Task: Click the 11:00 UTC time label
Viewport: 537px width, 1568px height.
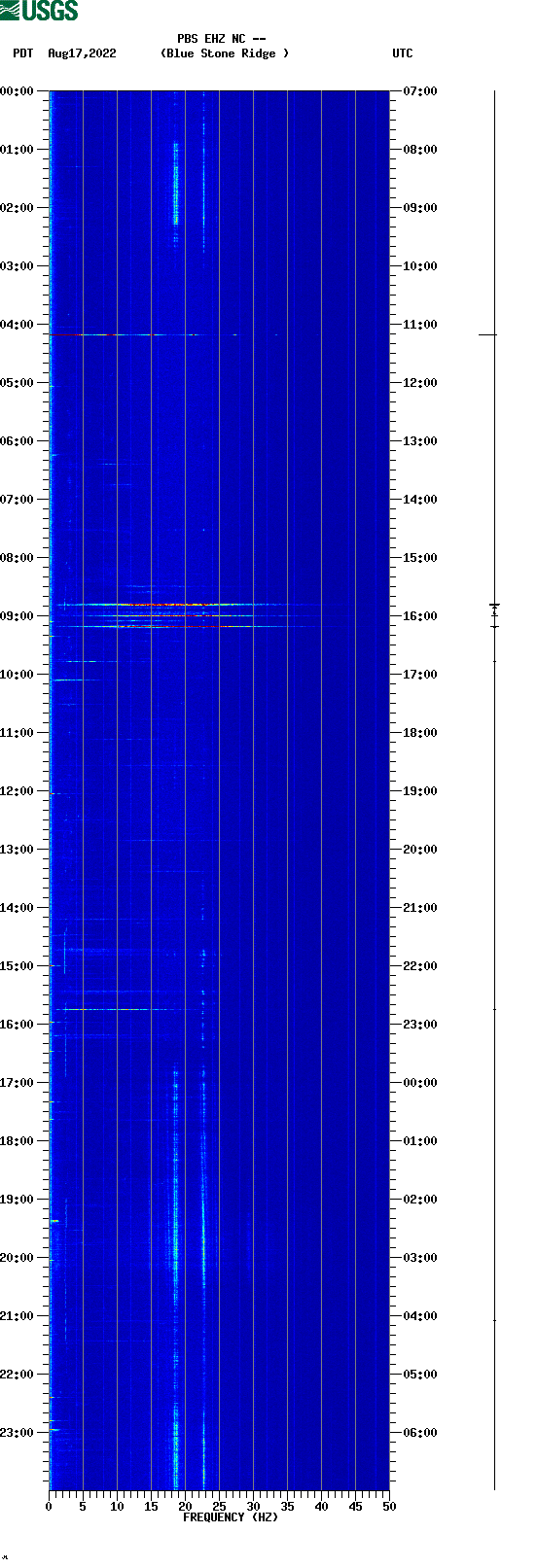Action: tap(420, 324)
